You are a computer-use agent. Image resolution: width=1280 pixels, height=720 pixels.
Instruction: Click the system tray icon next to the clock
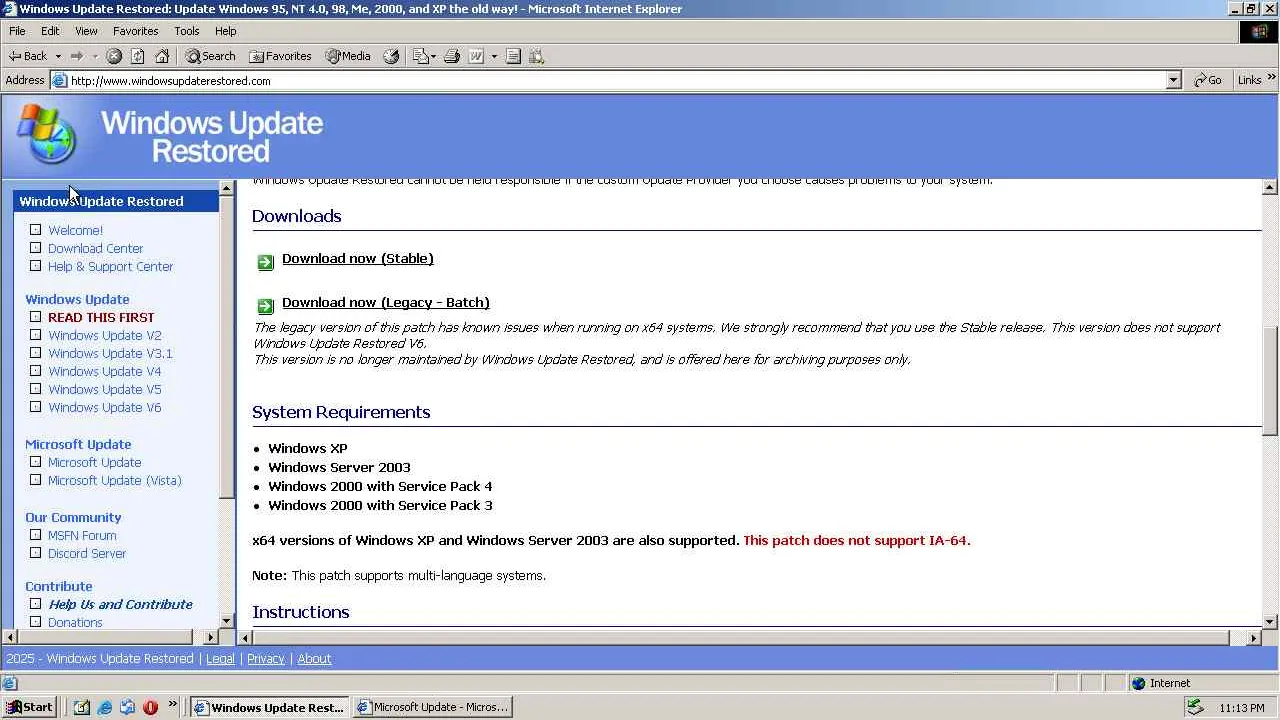tap(1194, 707)
